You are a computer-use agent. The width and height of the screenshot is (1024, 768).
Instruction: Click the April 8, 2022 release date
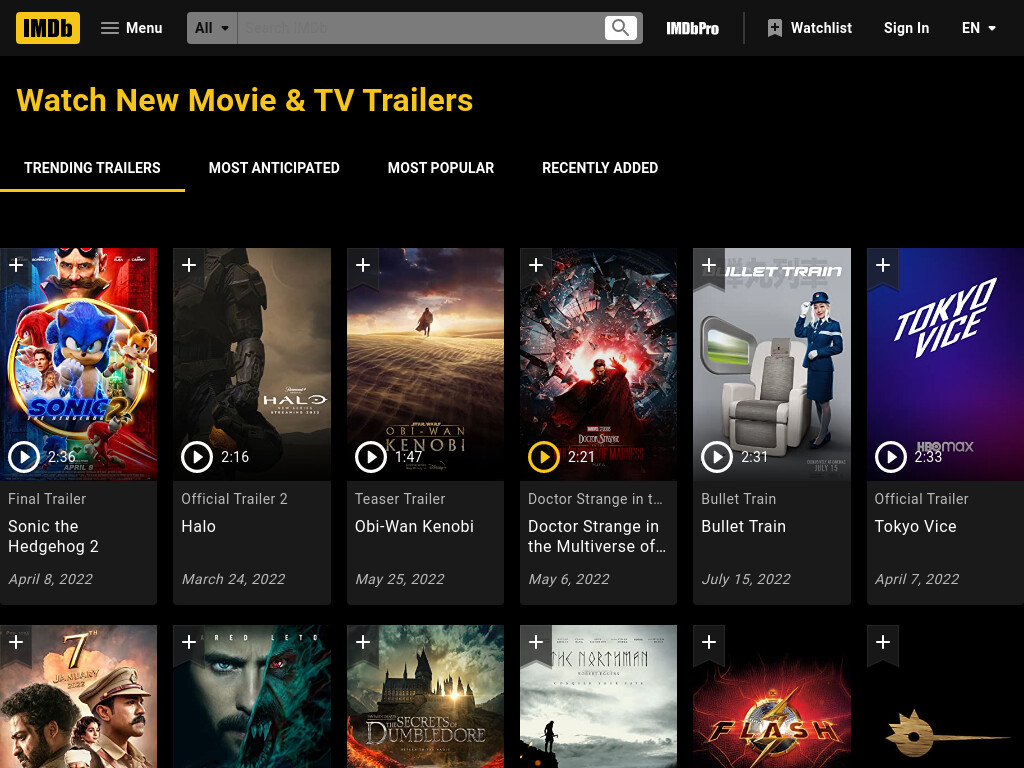tap(50, 579)
